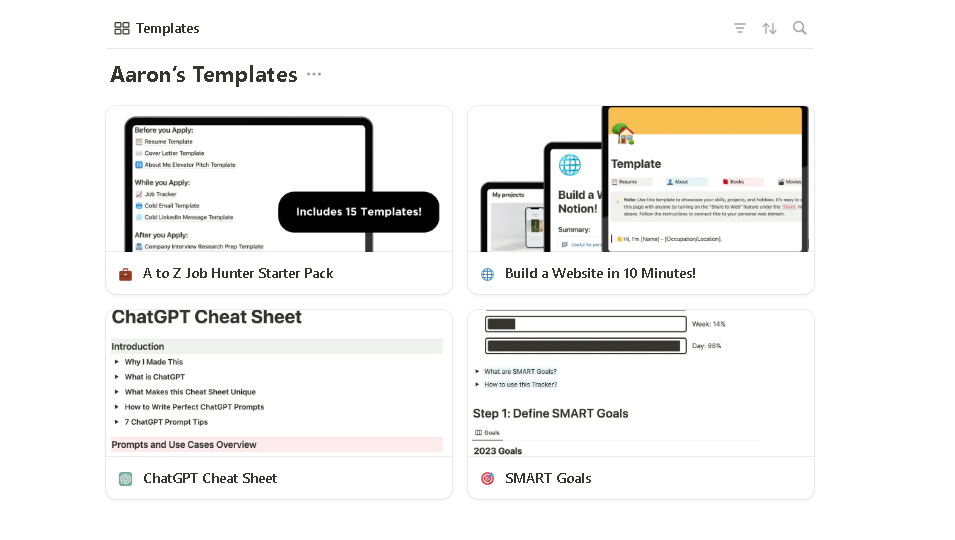Click About Me Elevator Pitch Template item
The height and width of the screenshot is (540, 955).
tap(185, 165)
